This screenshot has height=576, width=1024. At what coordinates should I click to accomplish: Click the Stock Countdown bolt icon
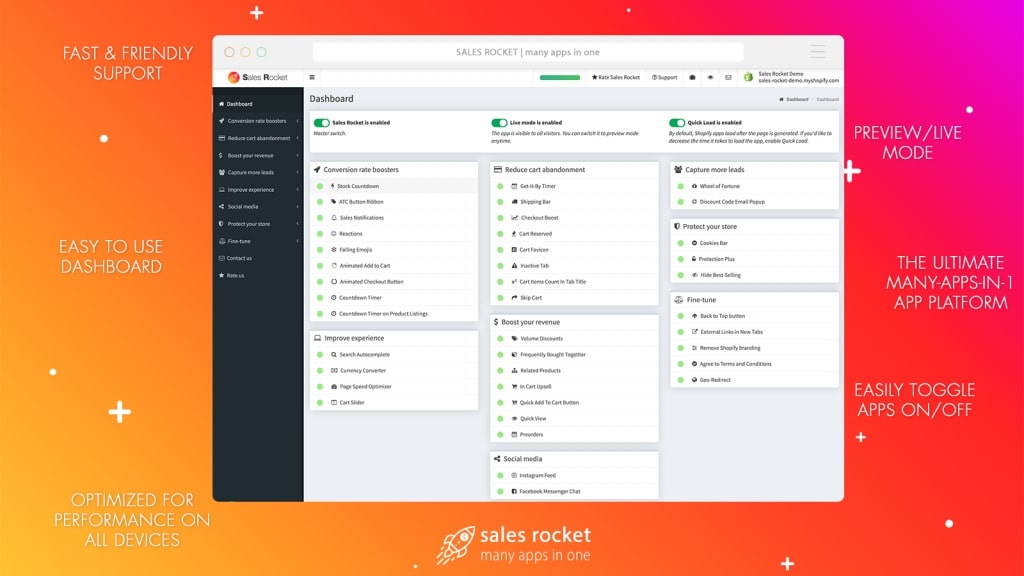[x=332, y=186]
